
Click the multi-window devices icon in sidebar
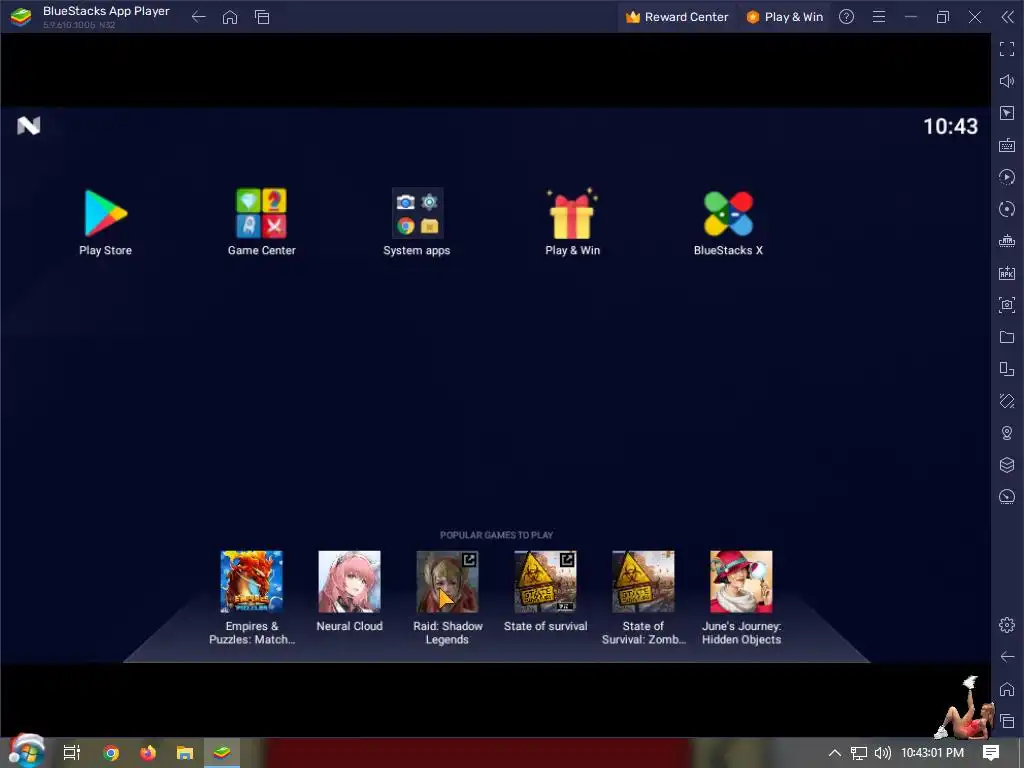coord(1007,369)
